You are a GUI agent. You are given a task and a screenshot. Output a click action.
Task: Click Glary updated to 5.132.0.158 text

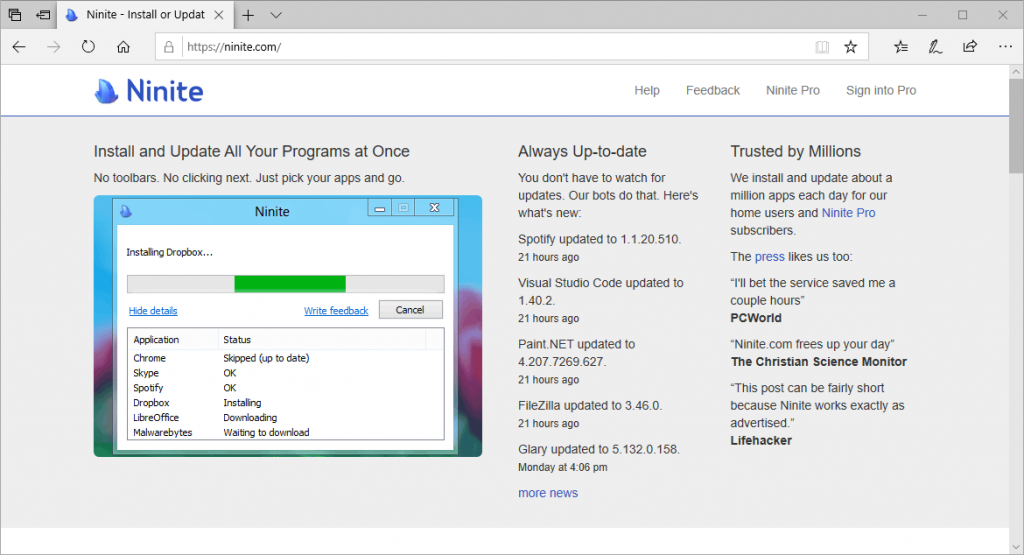(x=598, y=449)
